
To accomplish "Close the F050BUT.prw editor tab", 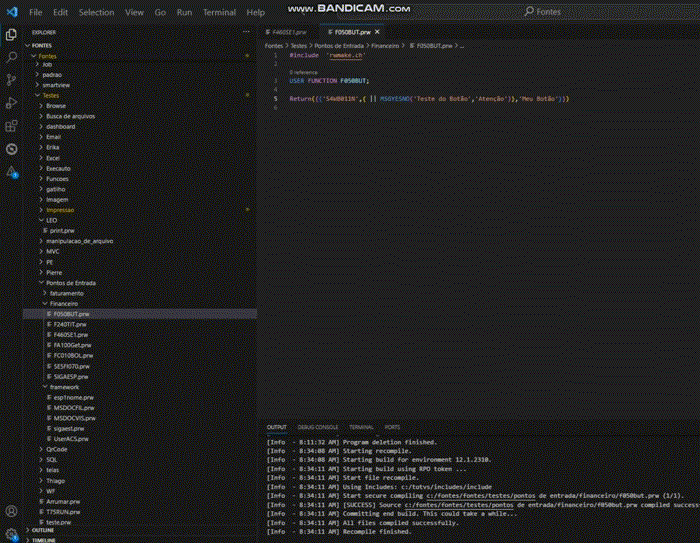I will click(x=378, y=32).
